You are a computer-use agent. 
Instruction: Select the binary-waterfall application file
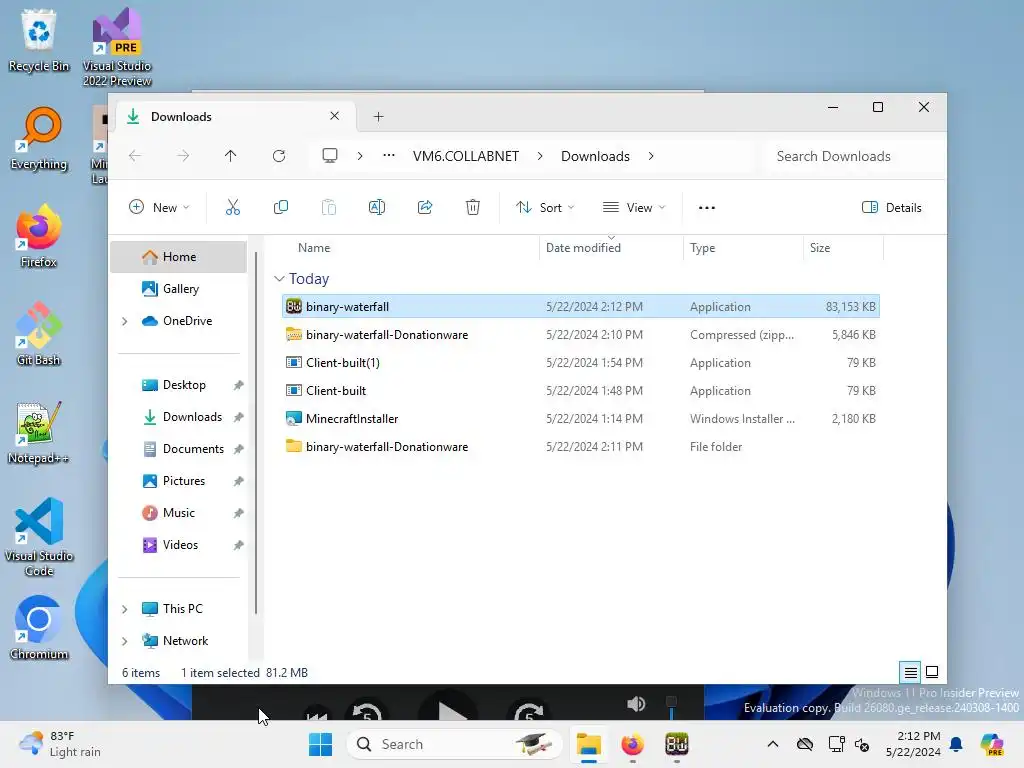(581, 306)
